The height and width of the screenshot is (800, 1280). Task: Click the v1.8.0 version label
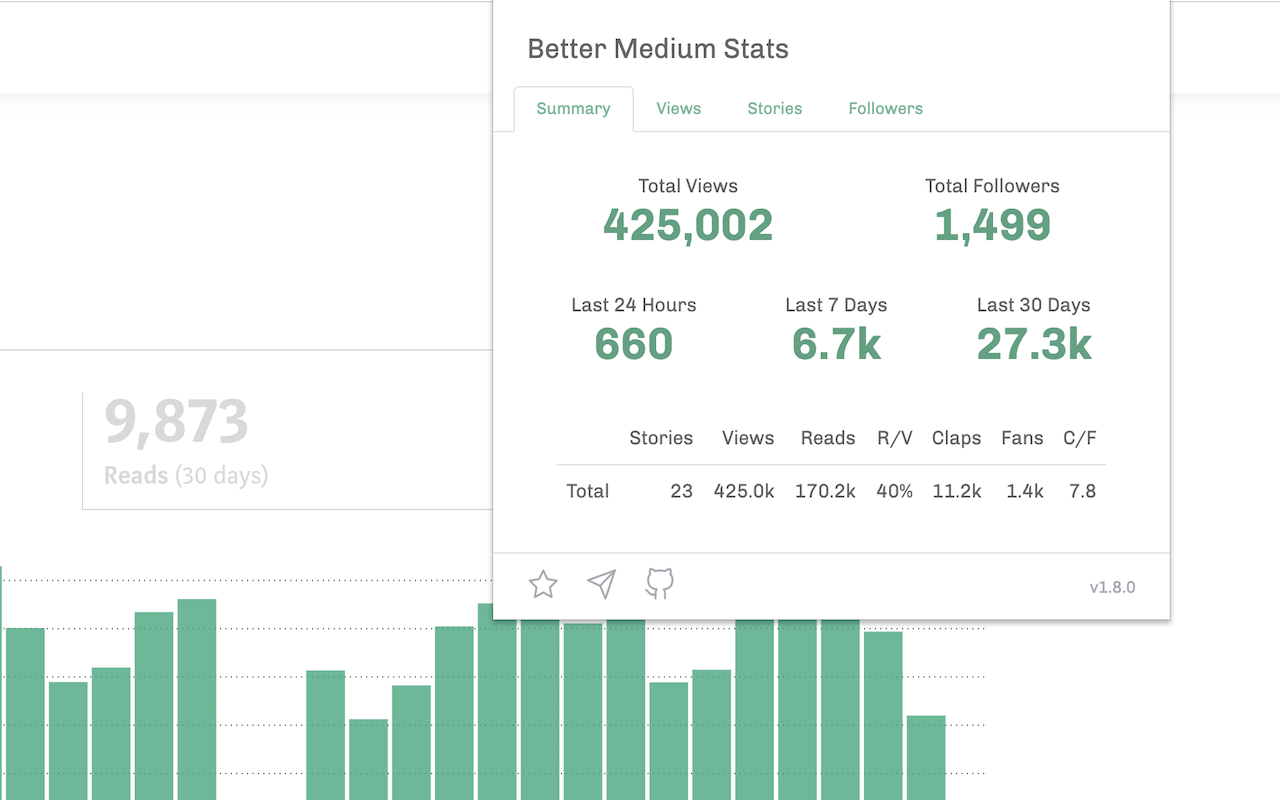(x=1113, y=587)
